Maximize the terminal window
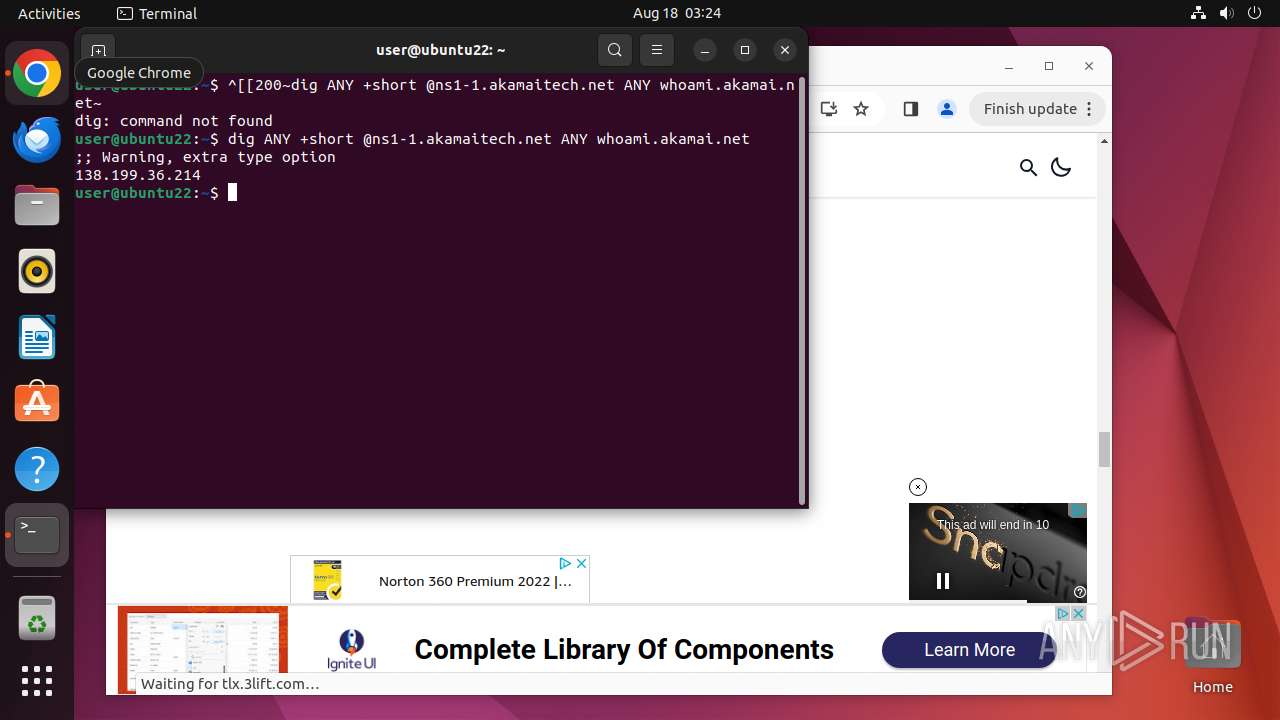The image size is (1280, 720). [745, 50]
